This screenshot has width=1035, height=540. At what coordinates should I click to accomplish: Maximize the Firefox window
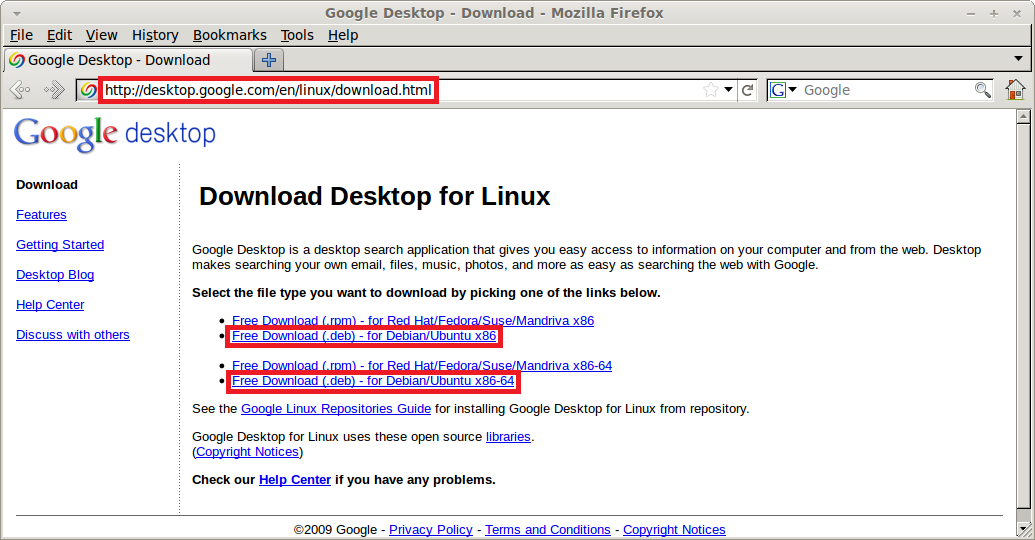(x=993, y=13)
